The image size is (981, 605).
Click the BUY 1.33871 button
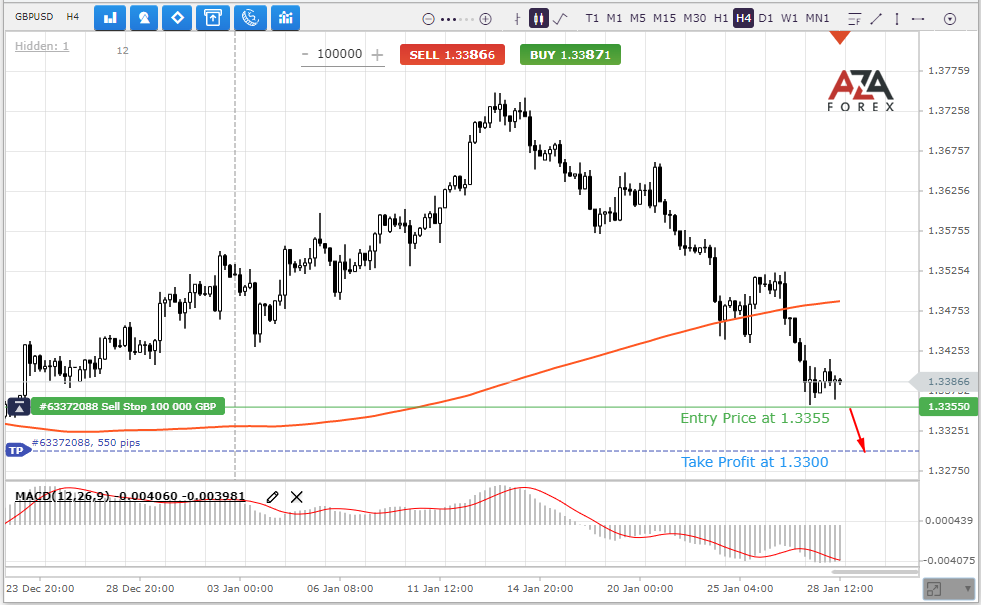click(570, 54)
